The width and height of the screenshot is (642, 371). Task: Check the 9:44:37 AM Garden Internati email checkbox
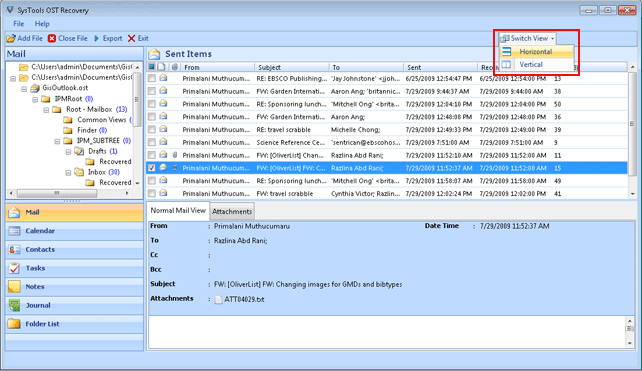[x=152, y=91]
